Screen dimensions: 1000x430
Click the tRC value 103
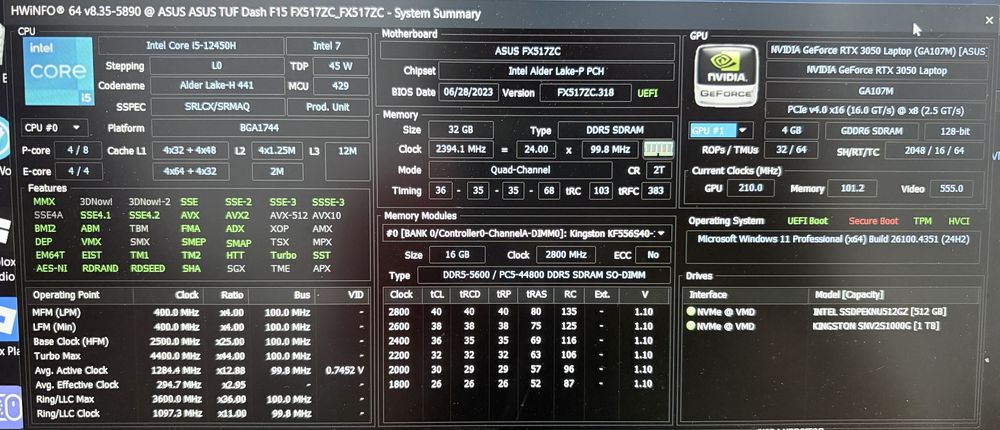coord(600,191)
